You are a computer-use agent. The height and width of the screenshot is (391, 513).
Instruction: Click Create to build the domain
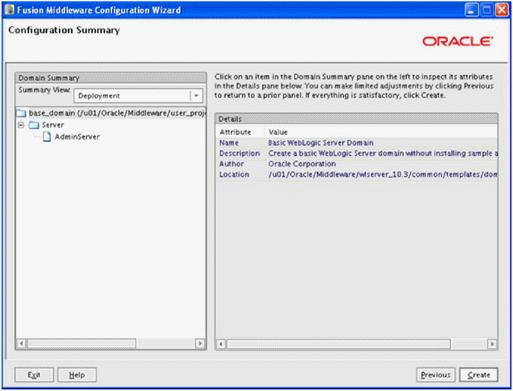tap(479, 375)
